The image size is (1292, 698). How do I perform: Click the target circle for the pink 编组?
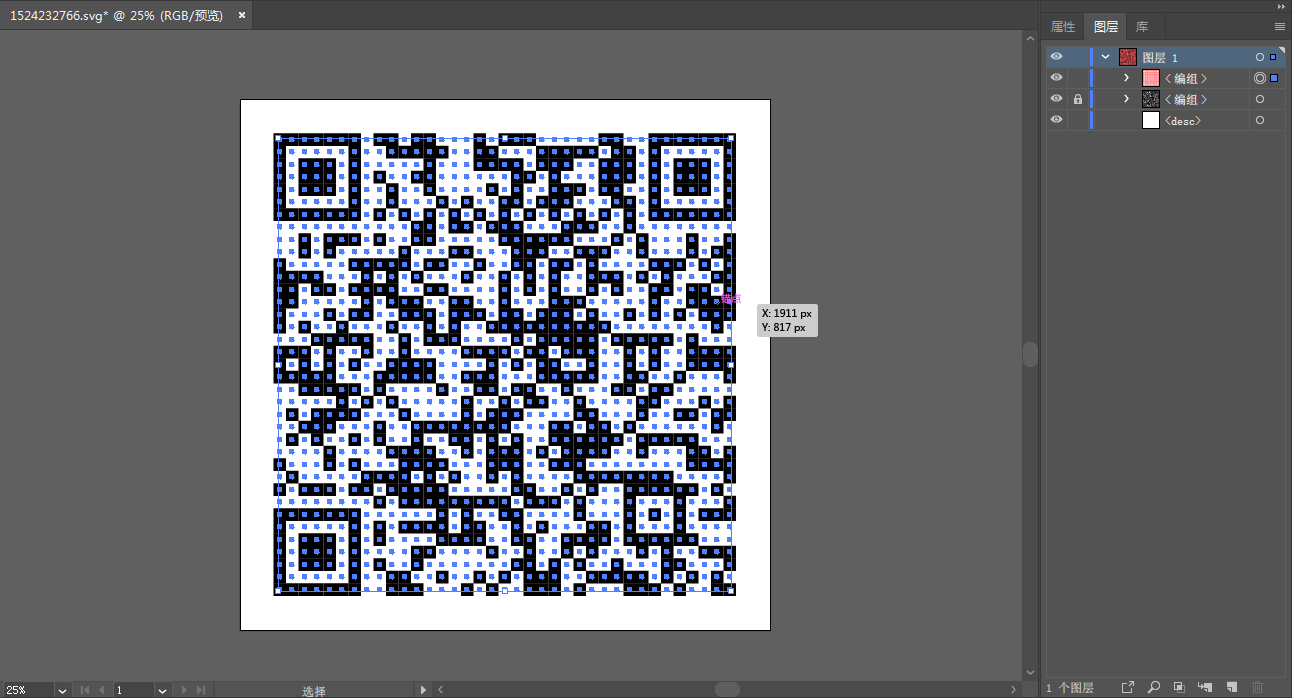click(x=1260, y=78)
